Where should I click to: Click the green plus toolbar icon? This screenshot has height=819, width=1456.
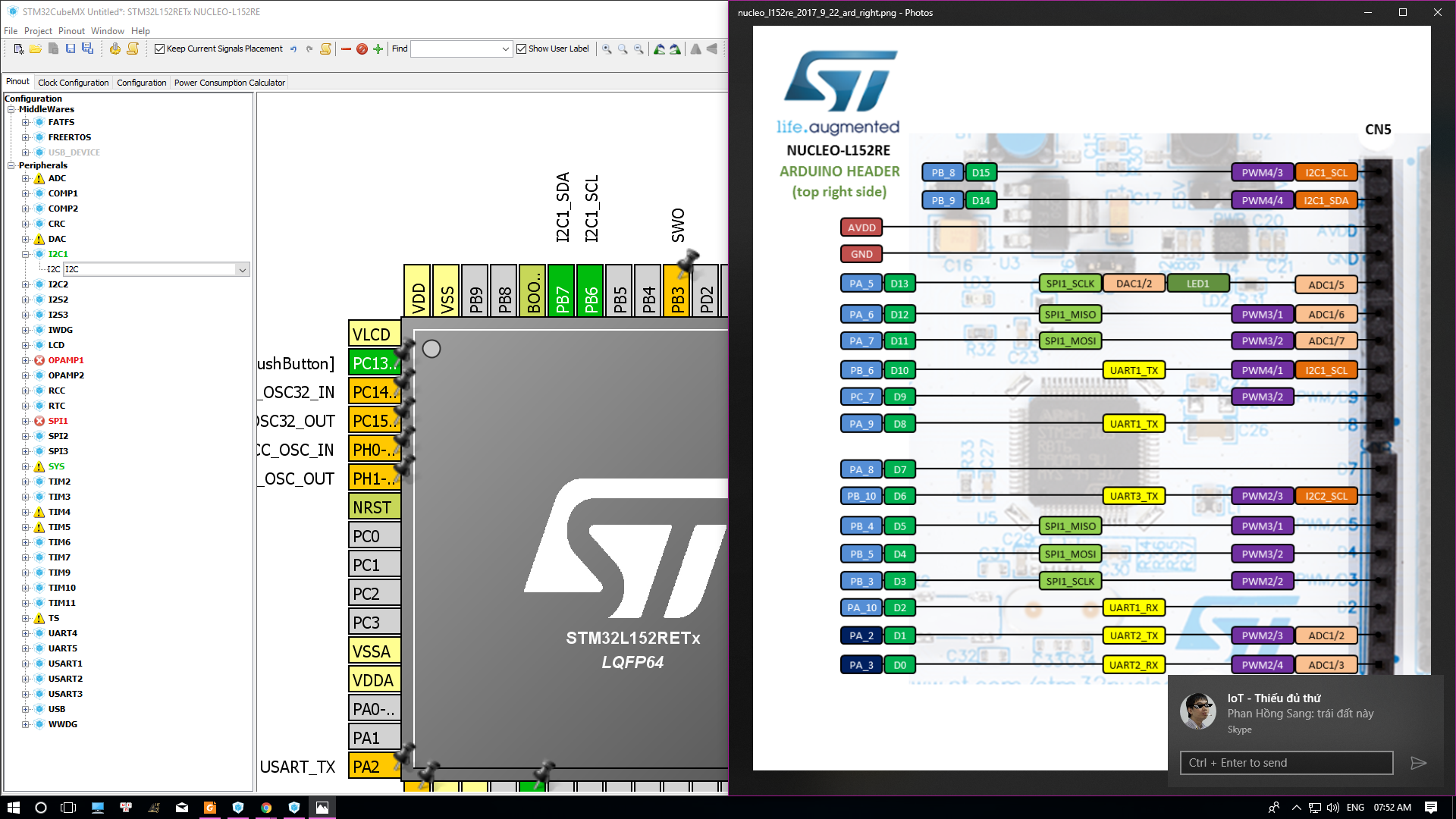(x=378, y=49)
